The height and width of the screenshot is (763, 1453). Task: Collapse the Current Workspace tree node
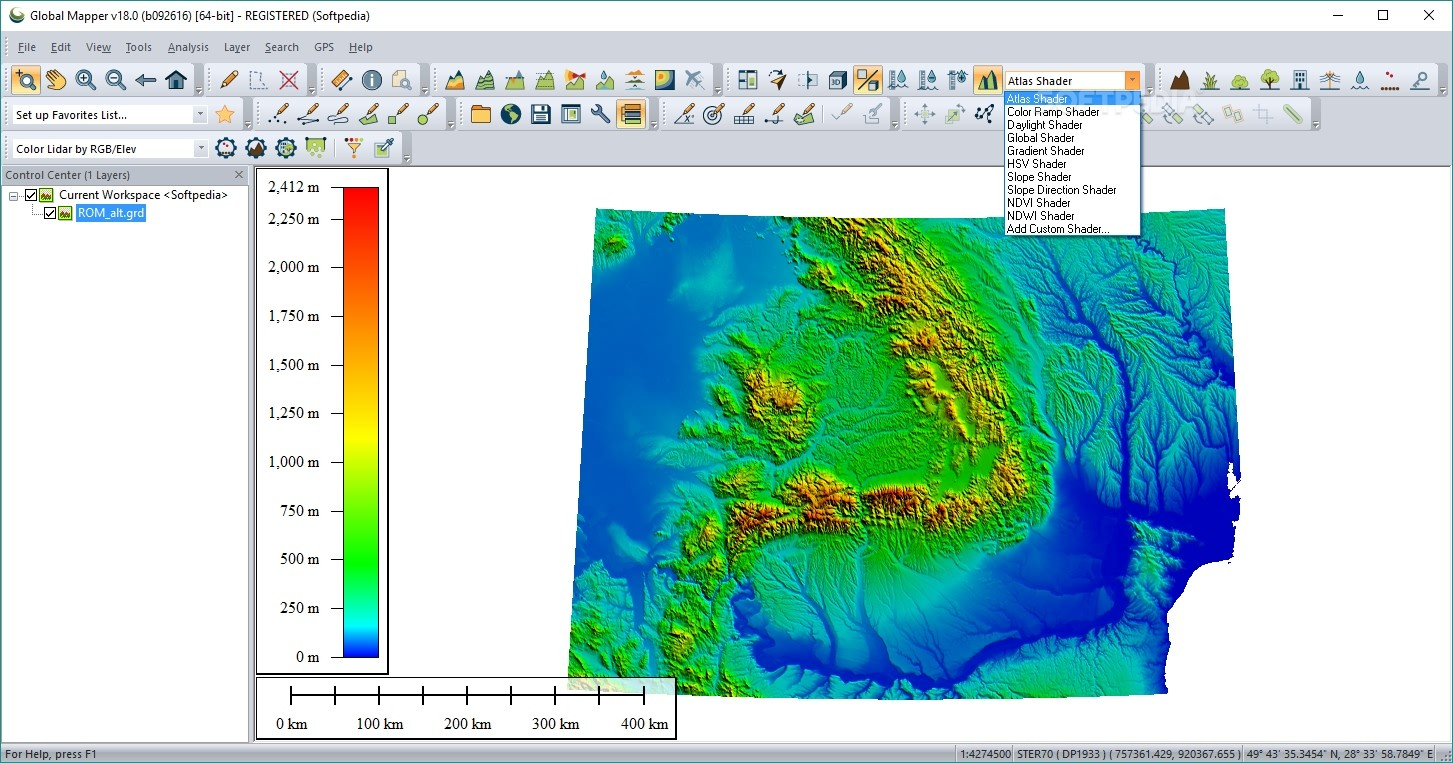pyautogui.click(x=14, y=195)
